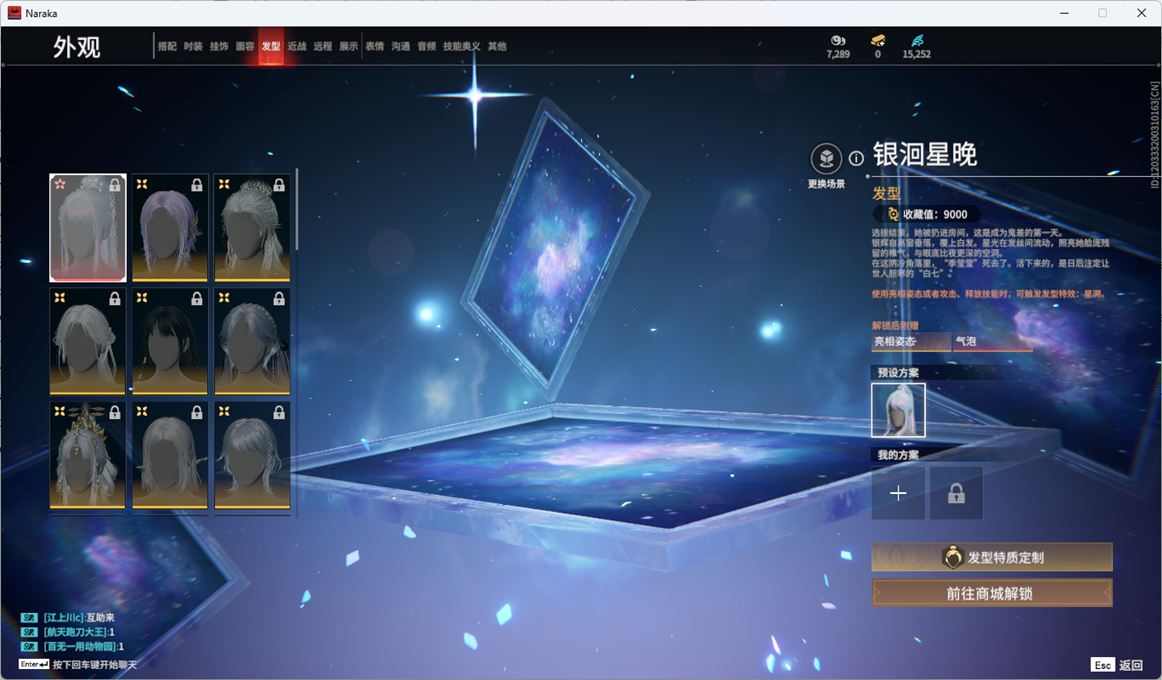
Task: Open the 更换场景 scene change icon
Action: coord(826,158)
